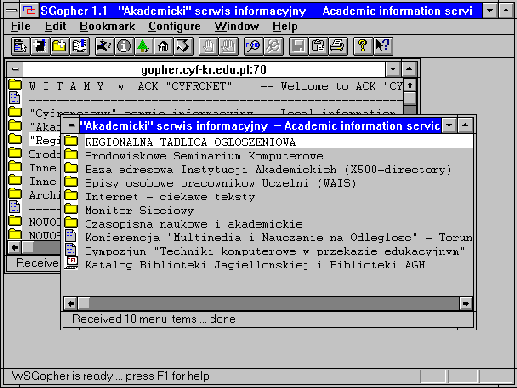Screen dimensions: 517x388
Task: Open Internet - ciekawe teksty item
Action: pyautogui.click(x=170, y=197)
